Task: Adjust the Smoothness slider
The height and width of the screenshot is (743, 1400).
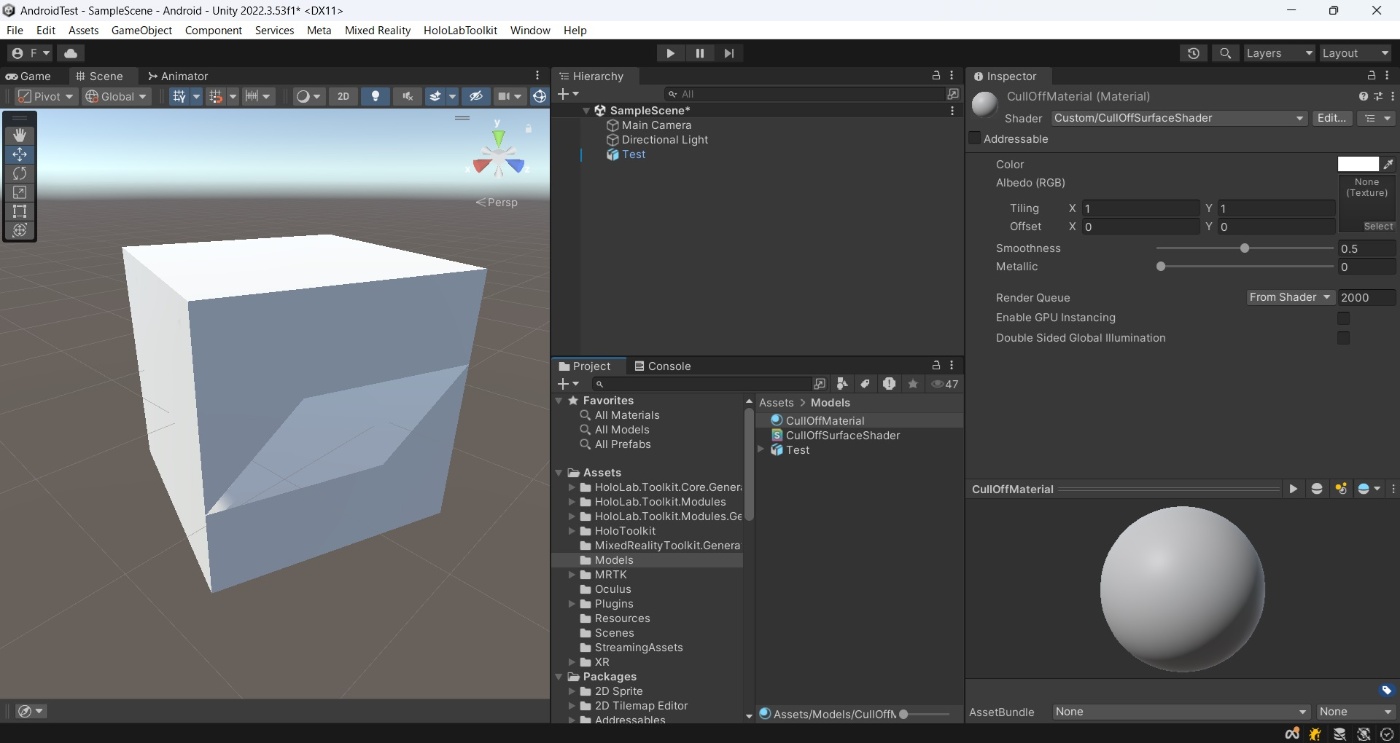Action: tap(1244, 248)
